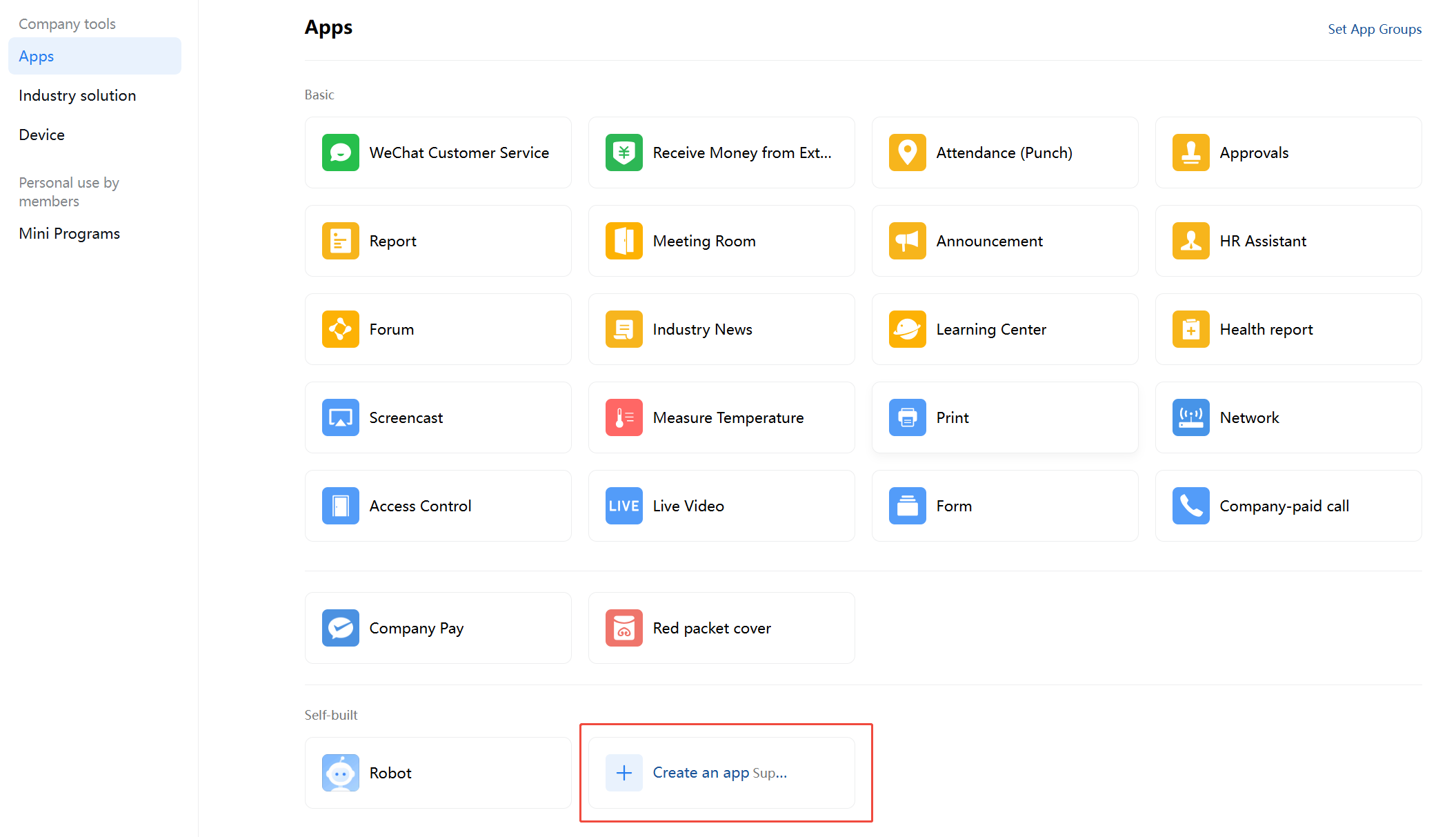Open the Print printer icon

click(x=907, y=417)
